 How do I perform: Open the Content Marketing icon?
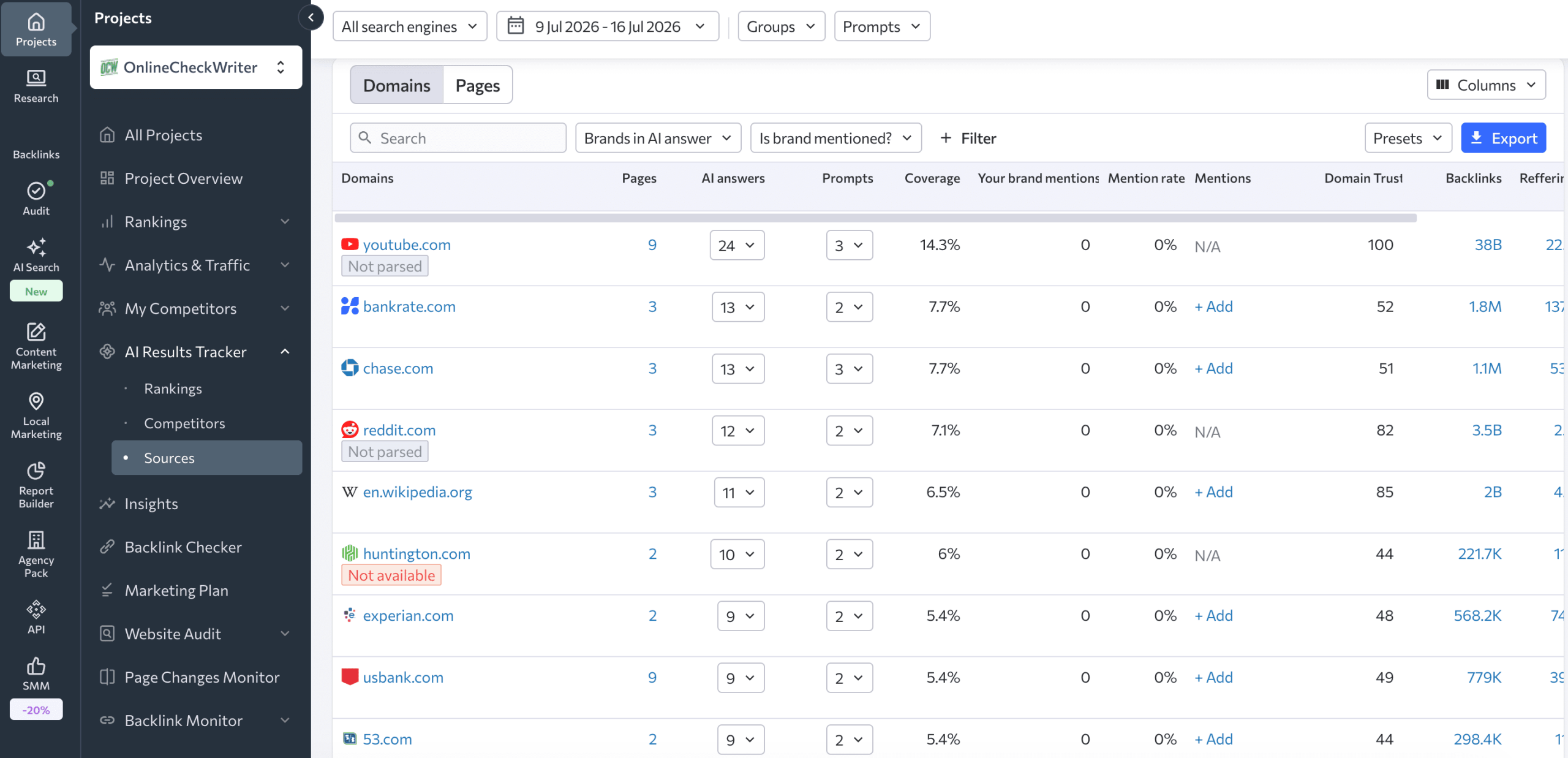coord(36,332)
